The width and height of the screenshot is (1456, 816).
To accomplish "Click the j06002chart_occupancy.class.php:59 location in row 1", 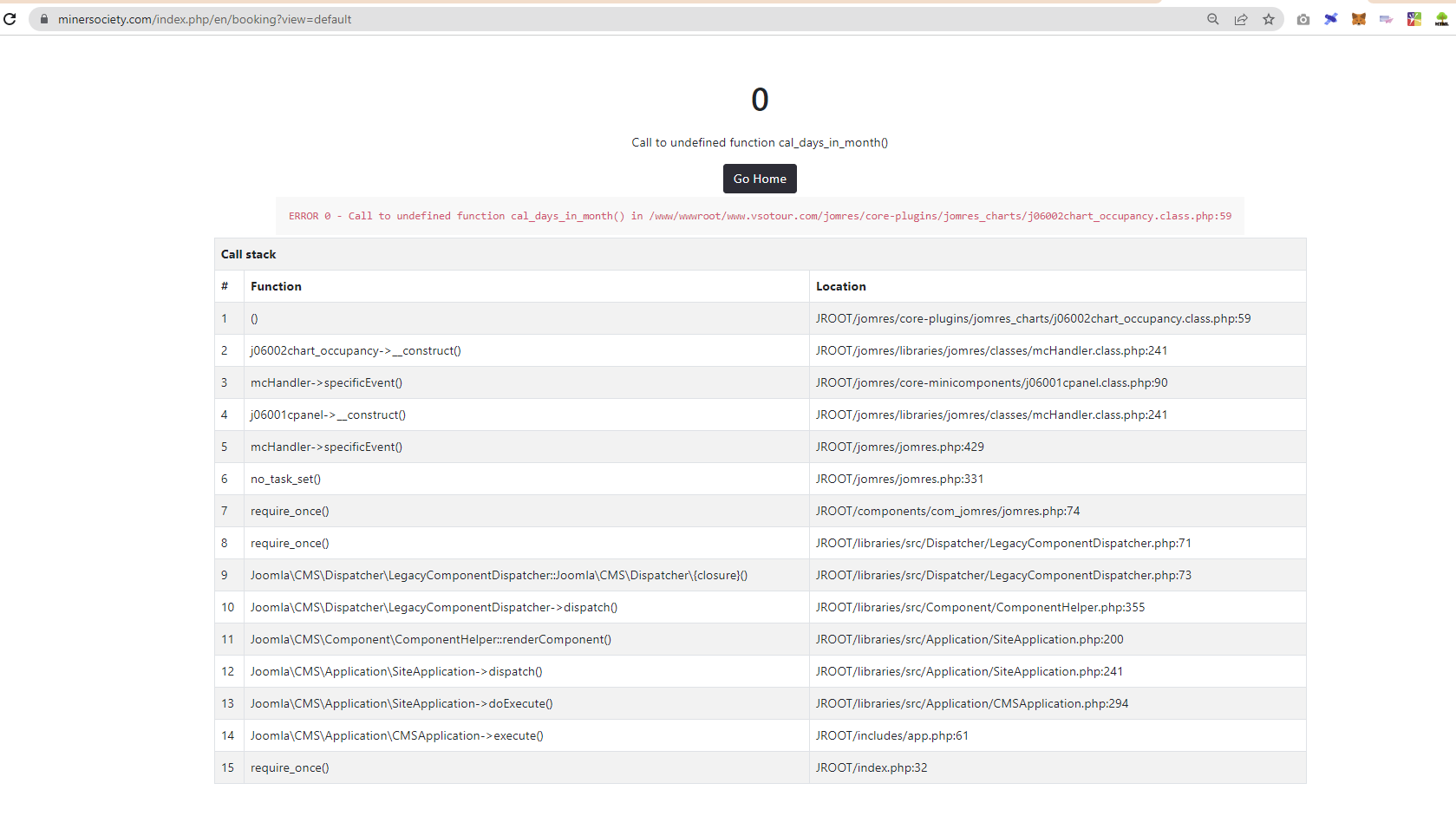I will (x=1034, y=318).
